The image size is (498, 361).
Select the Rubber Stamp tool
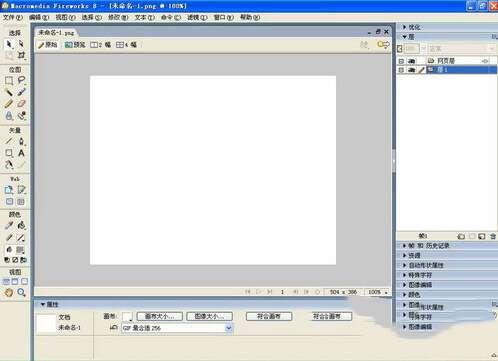[x=21, y=115]
